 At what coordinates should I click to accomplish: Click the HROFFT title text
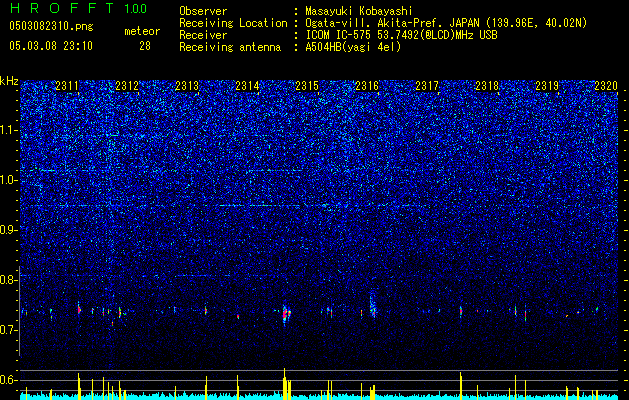(62, 8)
